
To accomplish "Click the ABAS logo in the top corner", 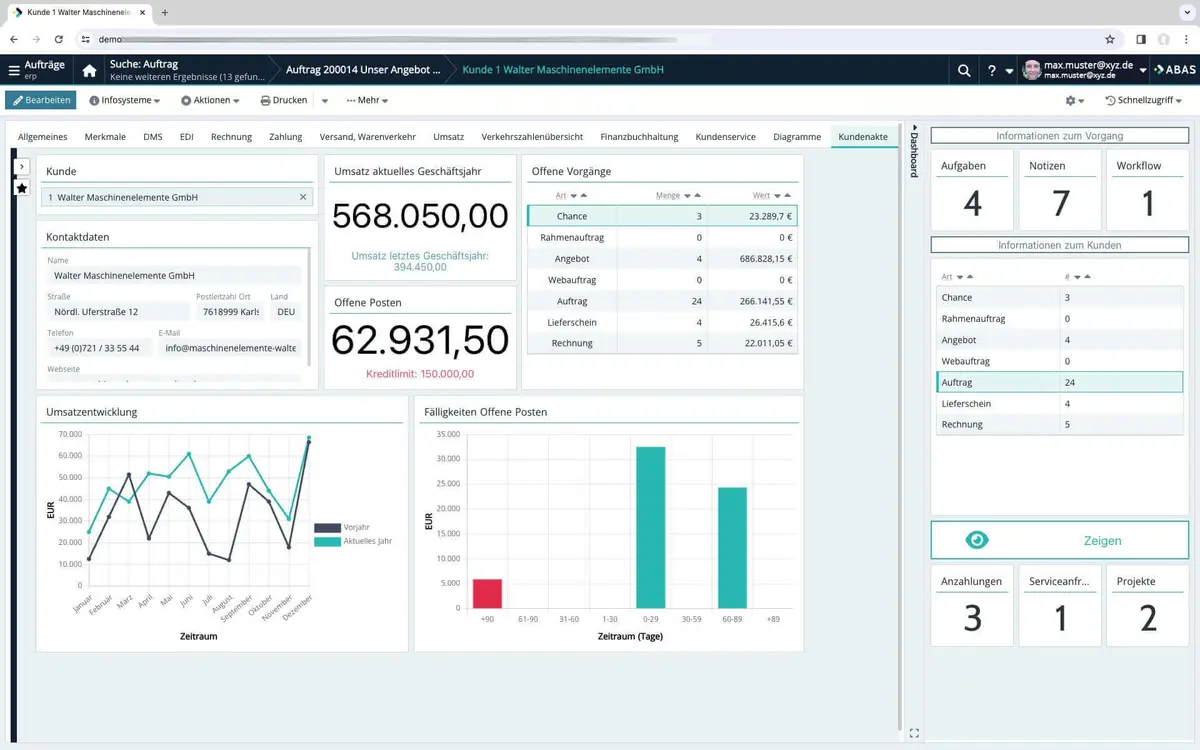I will coord(1172,70).
